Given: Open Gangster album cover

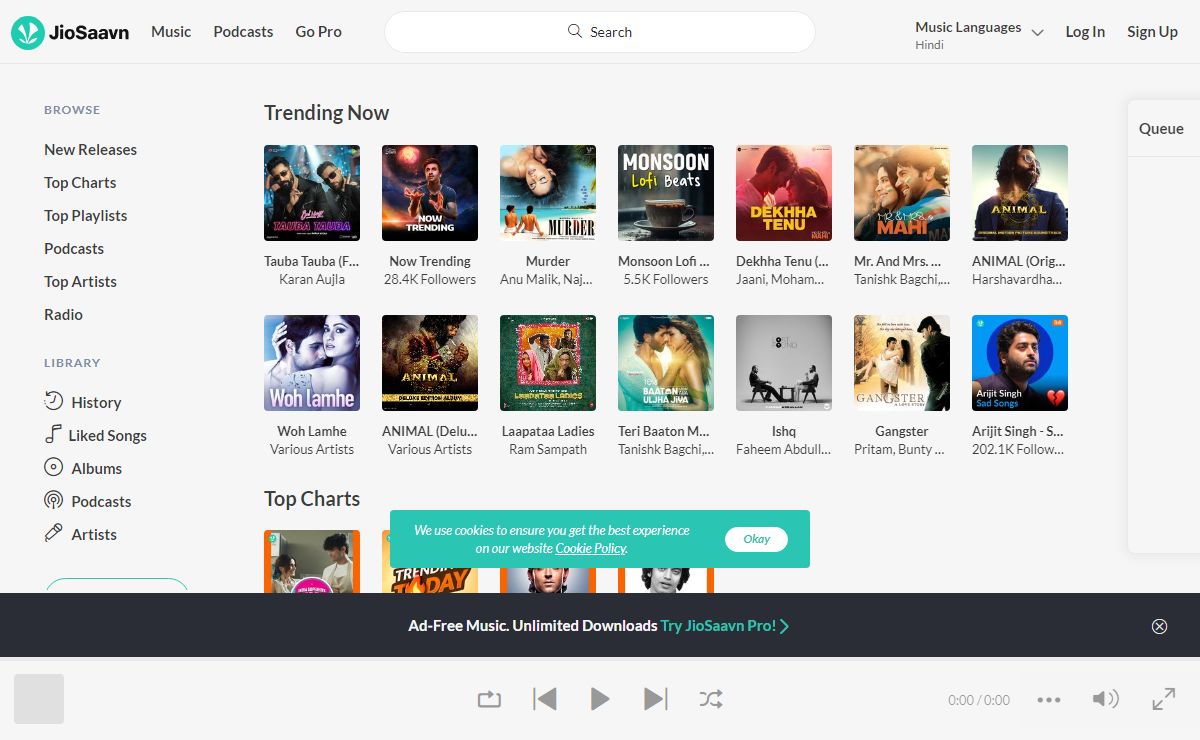Looking at the screenshot, I should click(x=902, y=363).
